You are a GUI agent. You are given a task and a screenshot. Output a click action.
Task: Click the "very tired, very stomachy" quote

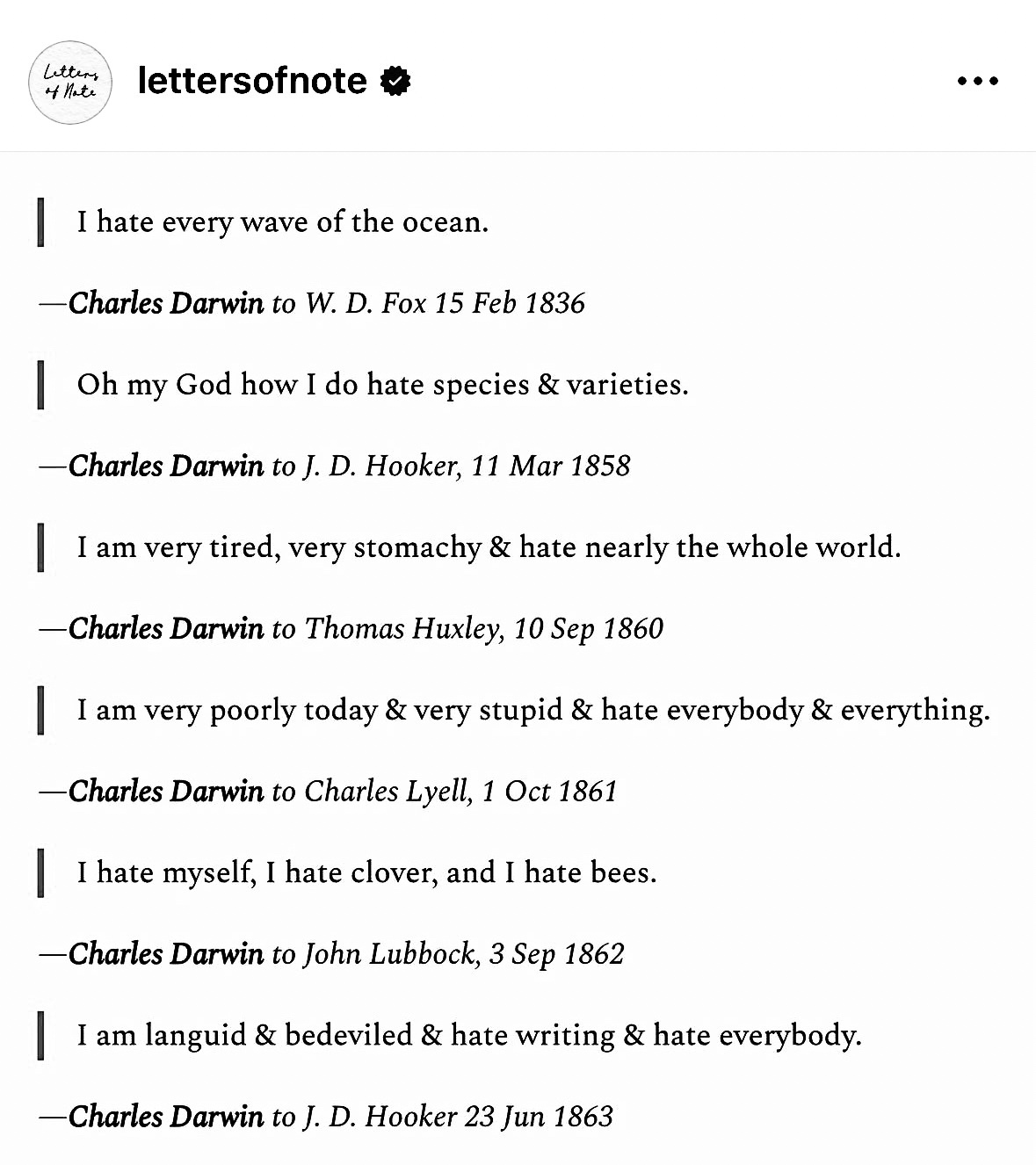click(x=489, y=546)
